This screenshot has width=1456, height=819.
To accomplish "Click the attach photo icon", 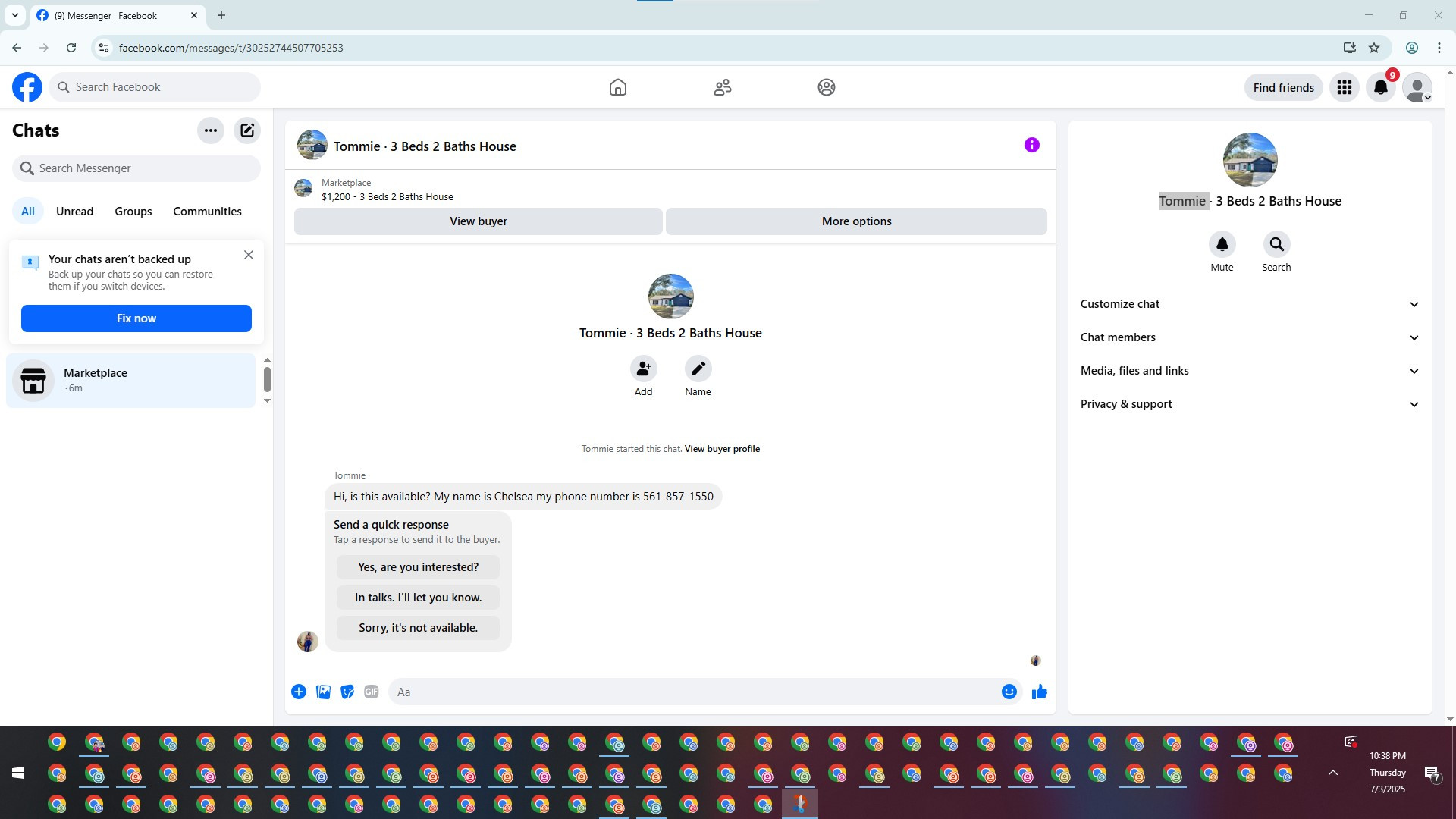I will coord(323,692).
